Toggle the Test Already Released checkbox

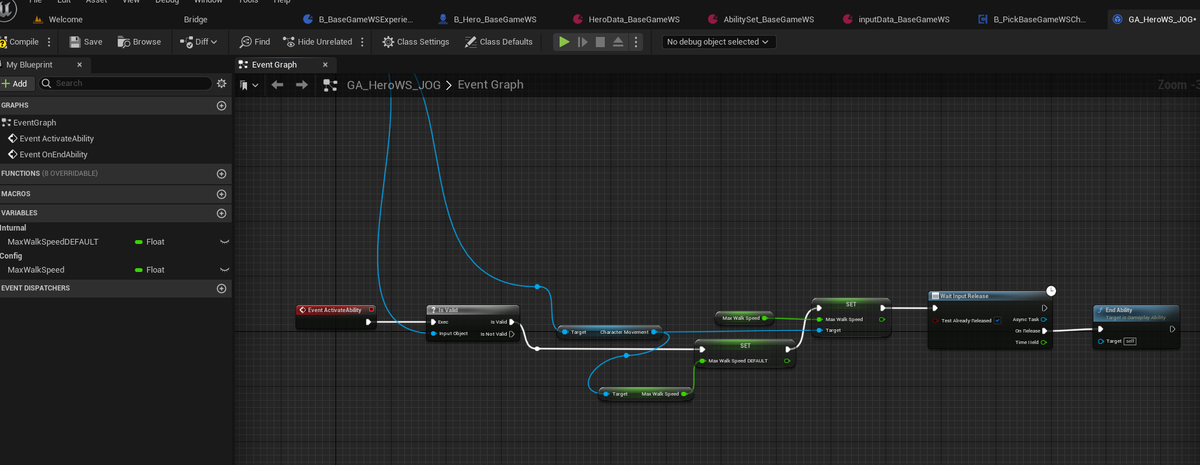(x=998, y=321)
